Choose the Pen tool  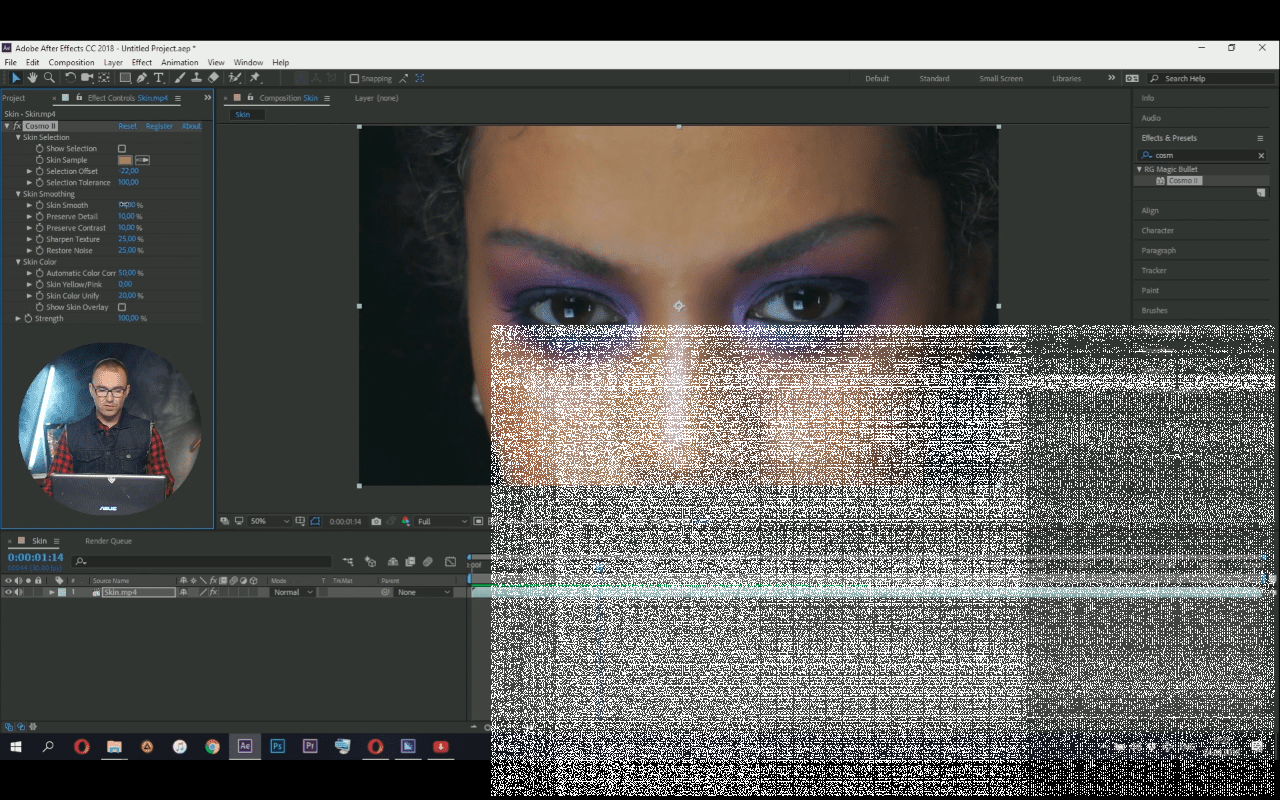point(142,78)
